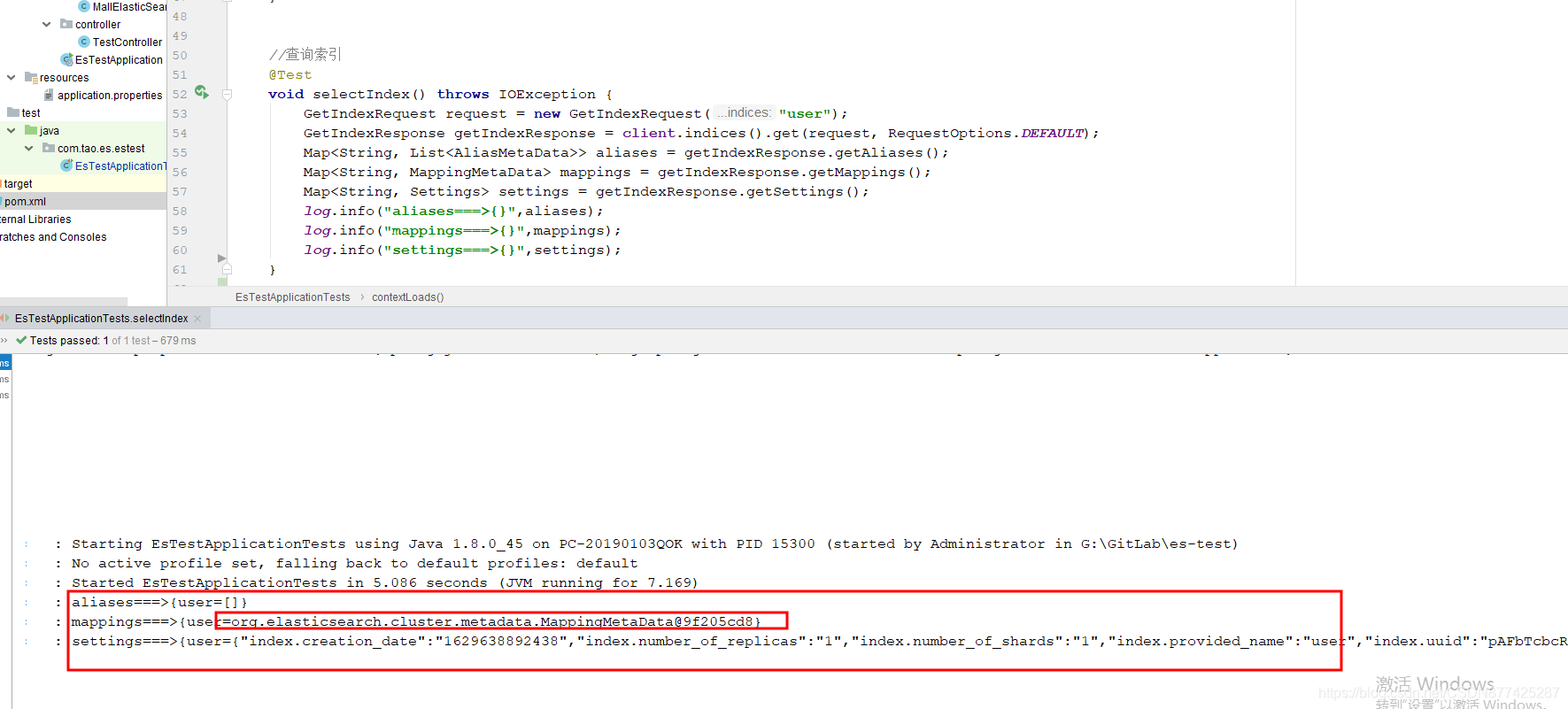The image size is (1568, 709).
Task: Click the run tab test icon beside EsTestApplicationTests.selectIndex
Action: pos(5,319)
